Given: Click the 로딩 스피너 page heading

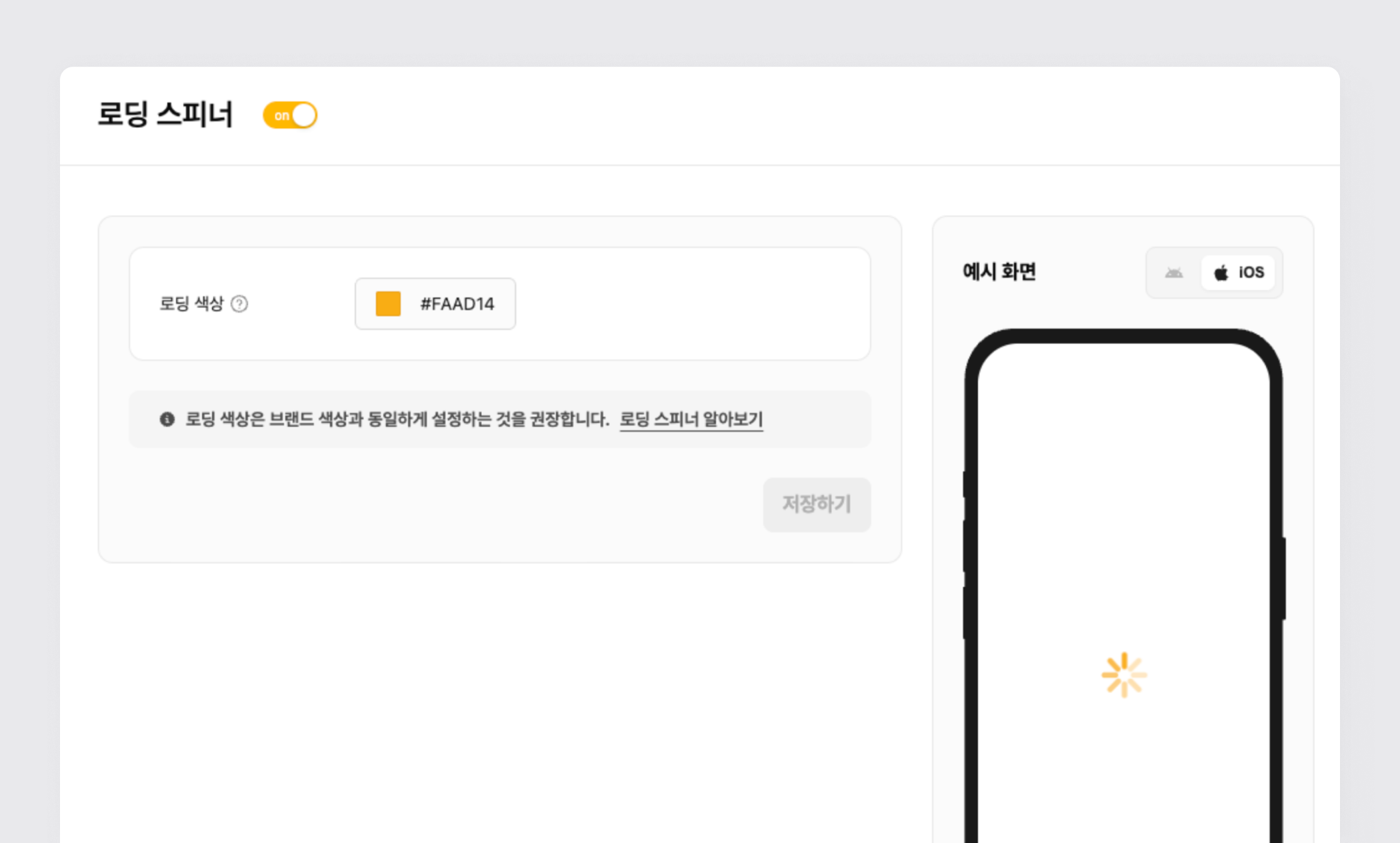Looking at the screenshot, I should (165, 114).
